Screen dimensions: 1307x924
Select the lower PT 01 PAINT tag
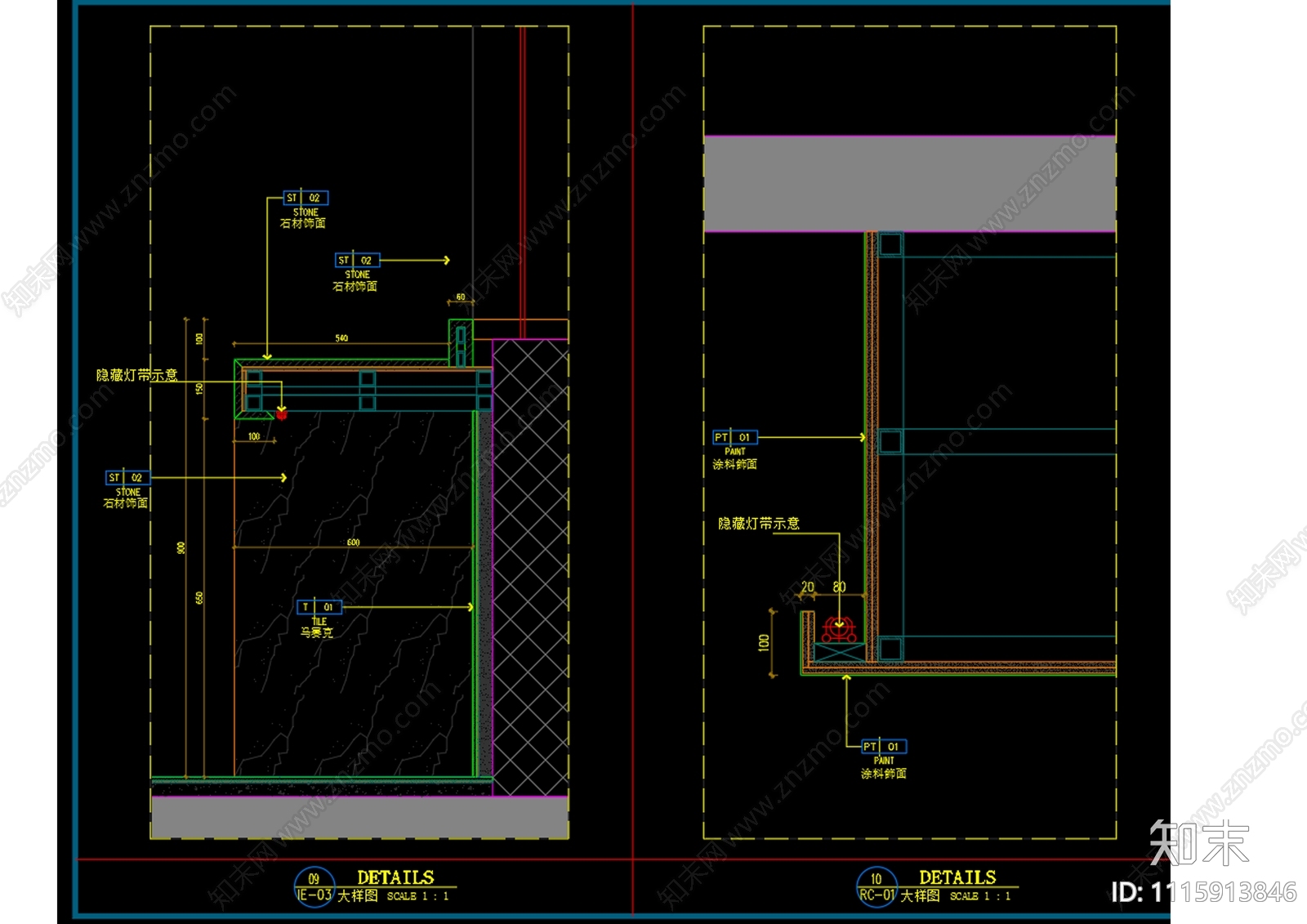click(884, 747)
